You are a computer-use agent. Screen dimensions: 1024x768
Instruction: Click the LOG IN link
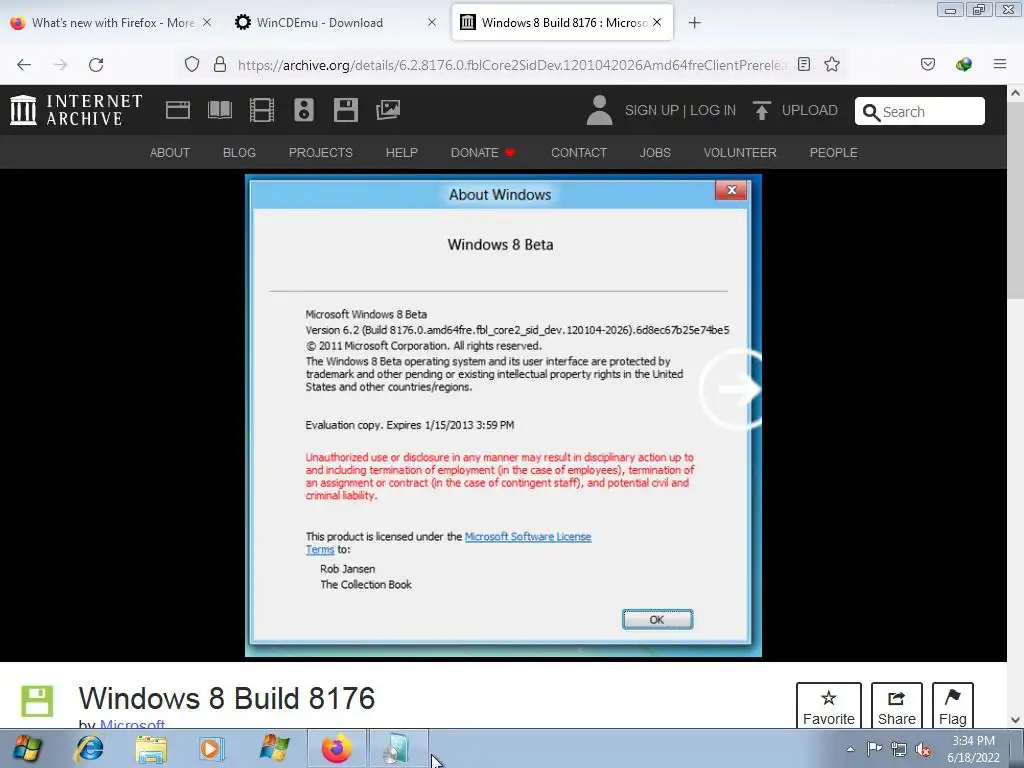[713, 110]
